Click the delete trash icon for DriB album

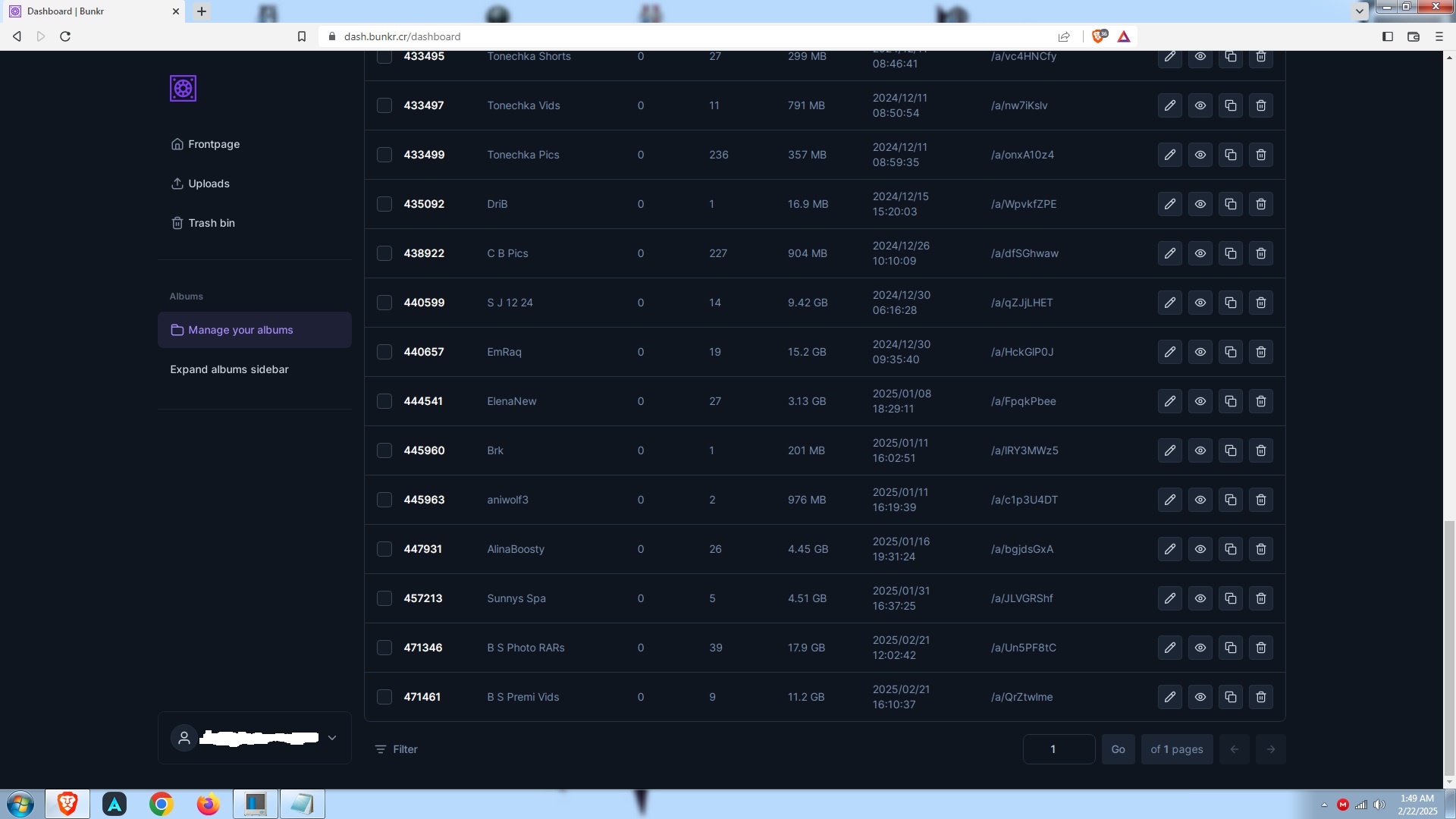pyautogui.click(x=1261, y=204)
